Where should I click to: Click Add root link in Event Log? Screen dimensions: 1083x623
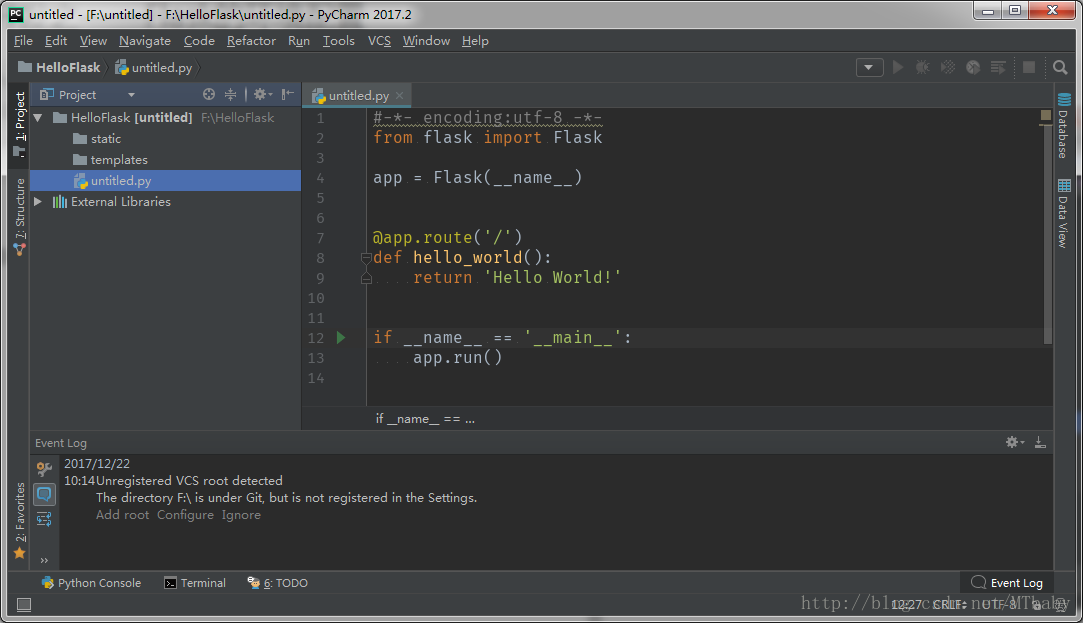(122, 515)
